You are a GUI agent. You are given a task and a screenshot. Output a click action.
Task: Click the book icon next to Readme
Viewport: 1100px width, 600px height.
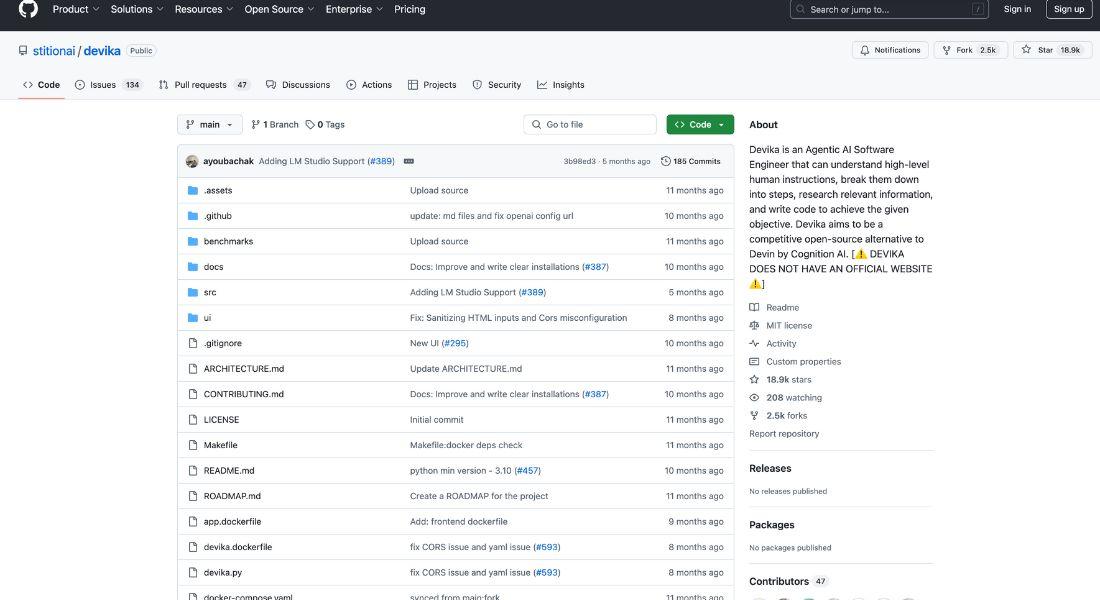[754, 307]
